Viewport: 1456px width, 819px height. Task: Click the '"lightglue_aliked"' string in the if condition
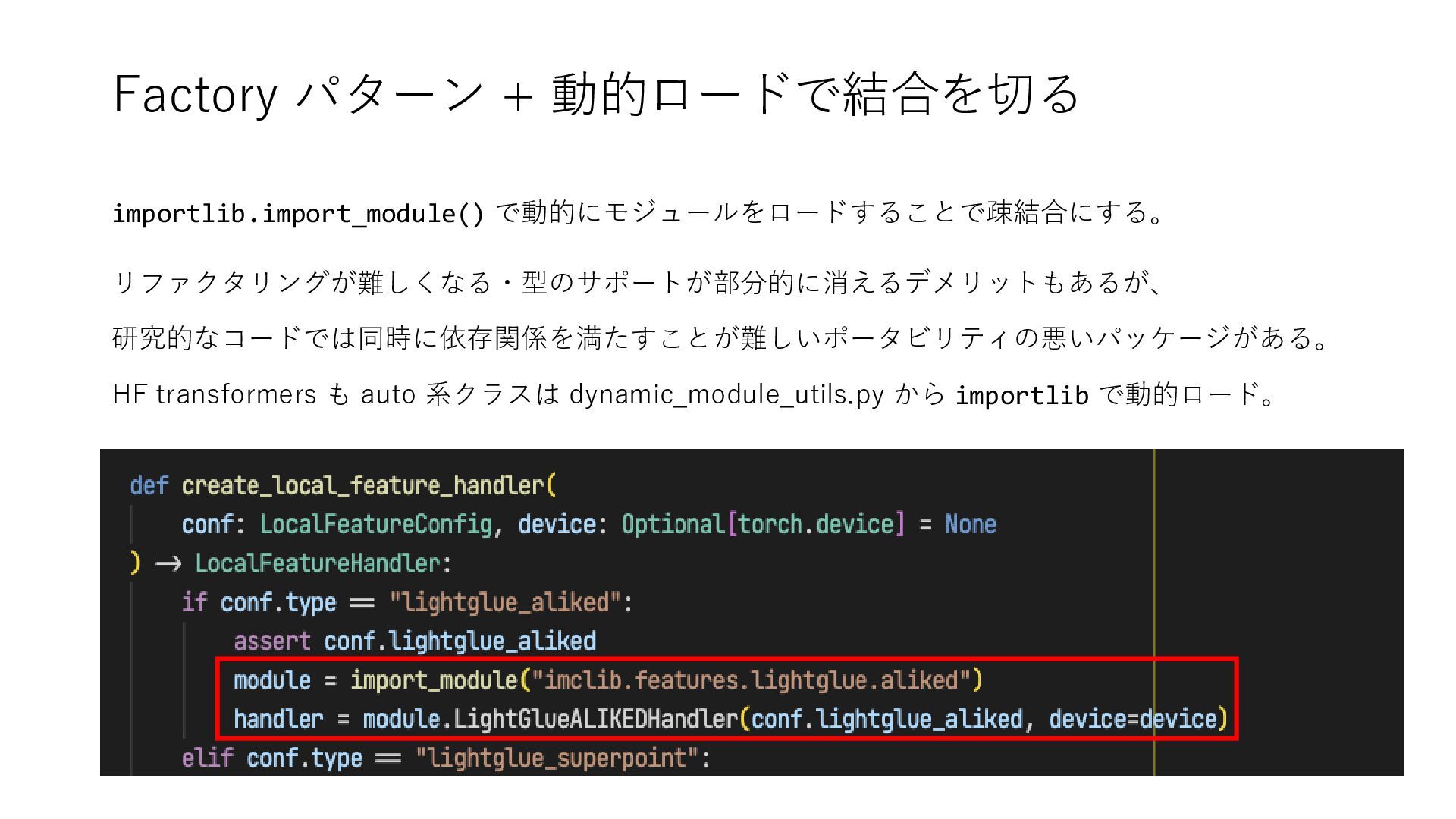coord(506,603)
